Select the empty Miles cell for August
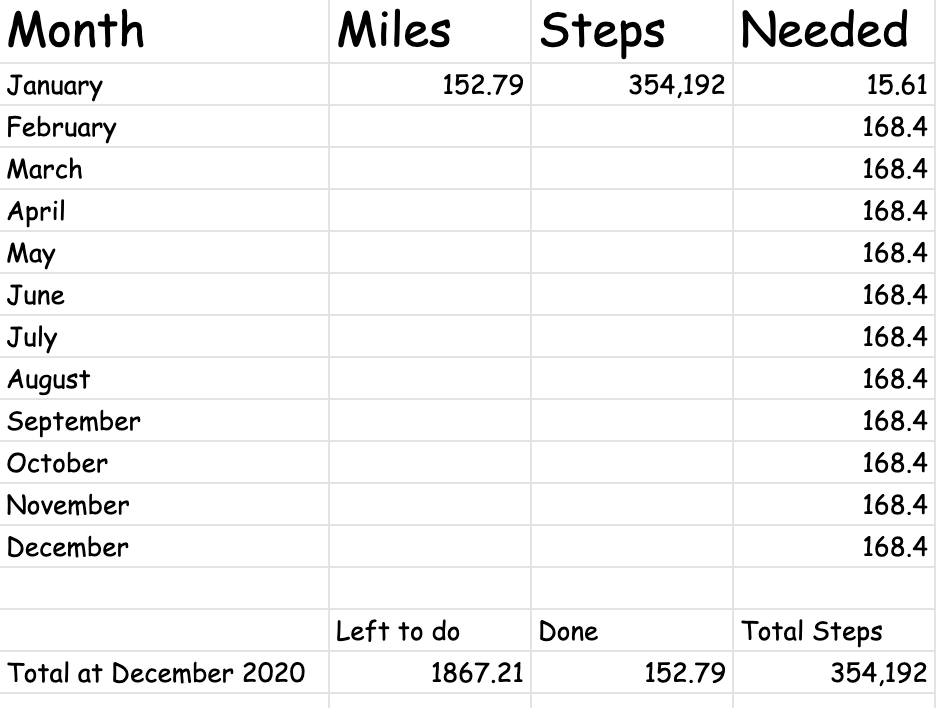The height and width of the screenshot is (708, 936). tap(430, 379)
